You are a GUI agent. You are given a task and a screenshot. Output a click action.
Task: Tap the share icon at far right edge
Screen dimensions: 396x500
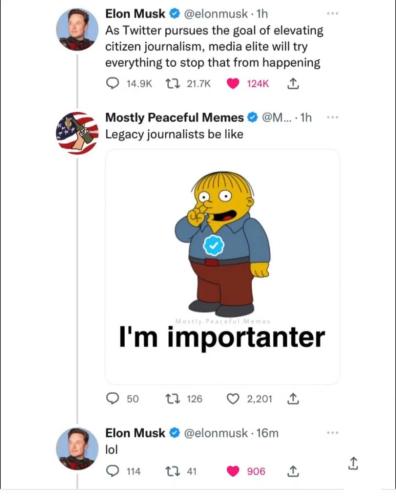pyautogui.click(x=353, y=463)
